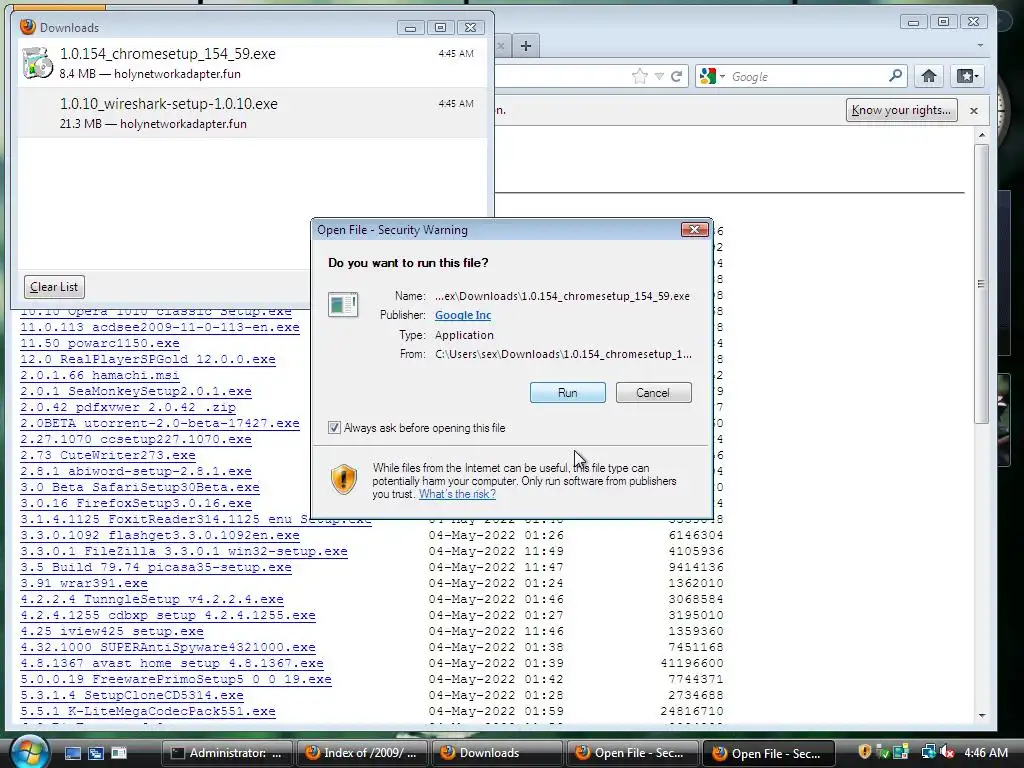Go to the Firefox home page icon

929,76
